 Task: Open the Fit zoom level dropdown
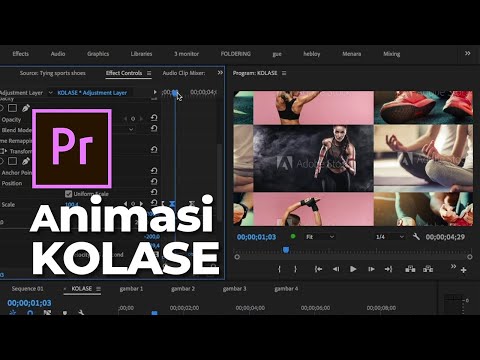320,237
